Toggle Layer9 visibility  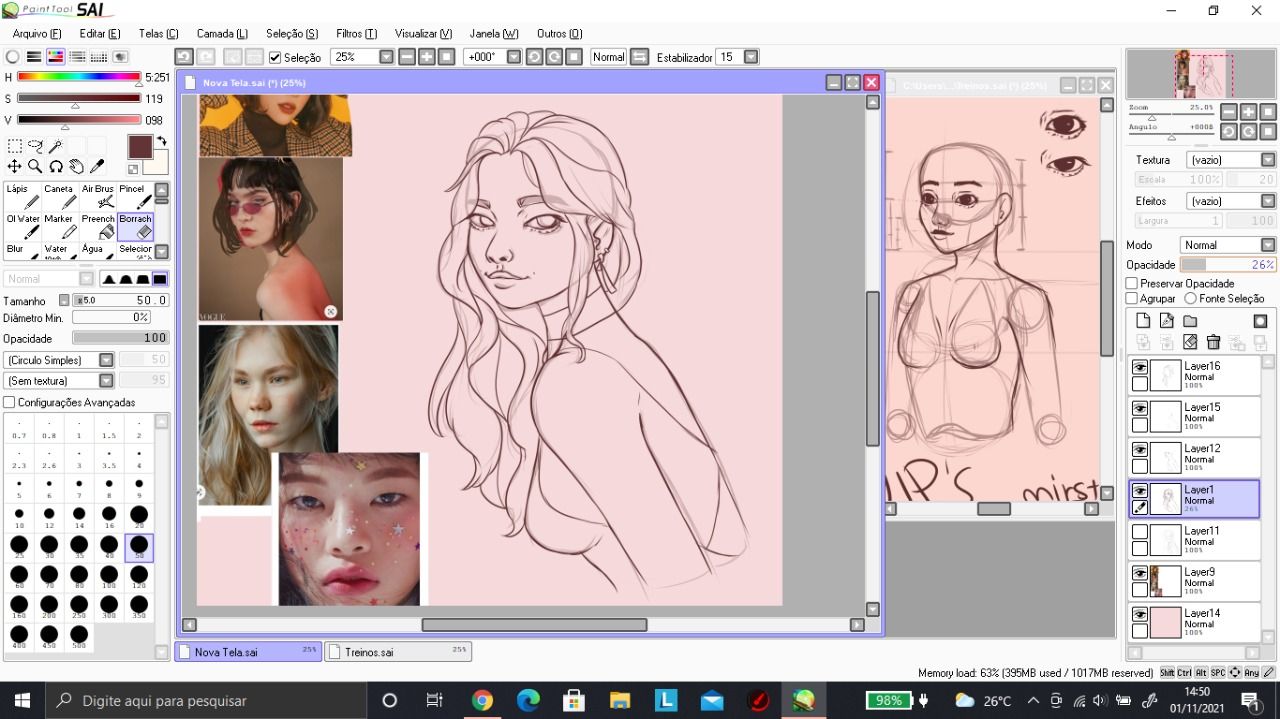tap(1140, 573)
